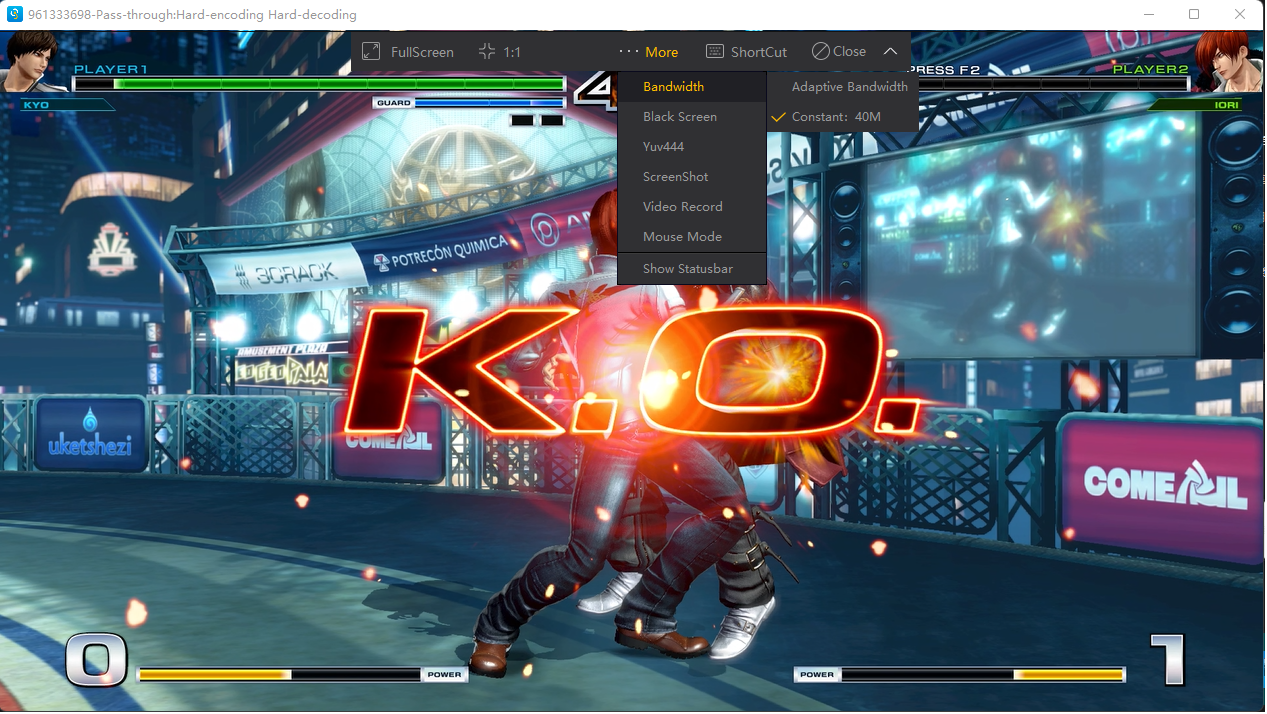
Task: Select Show Statusbar entry
Action: click(x=692, y=269)
